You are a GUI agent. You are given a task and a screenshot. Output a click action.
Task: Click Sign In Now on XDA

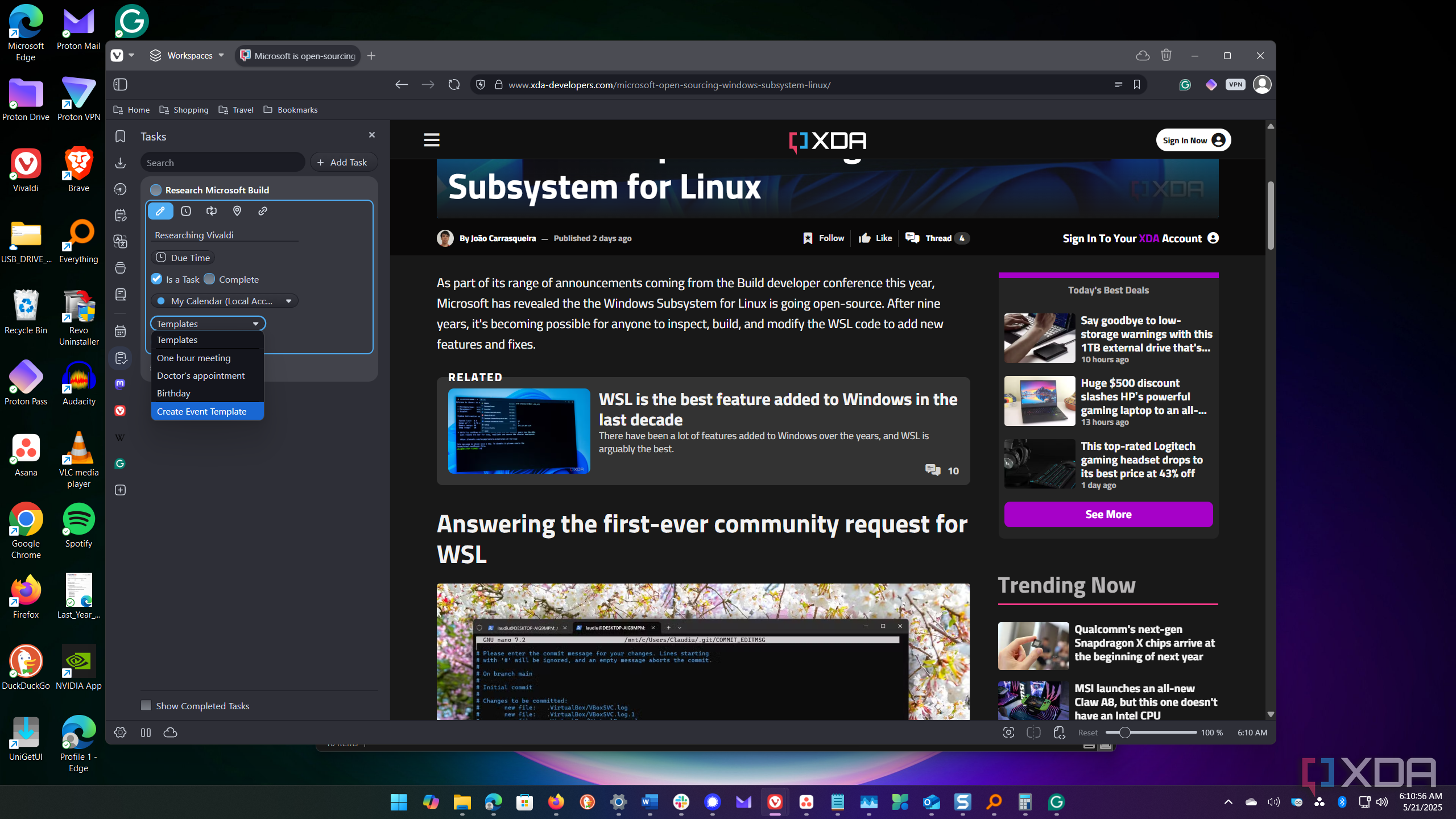tap(1193, 140)
